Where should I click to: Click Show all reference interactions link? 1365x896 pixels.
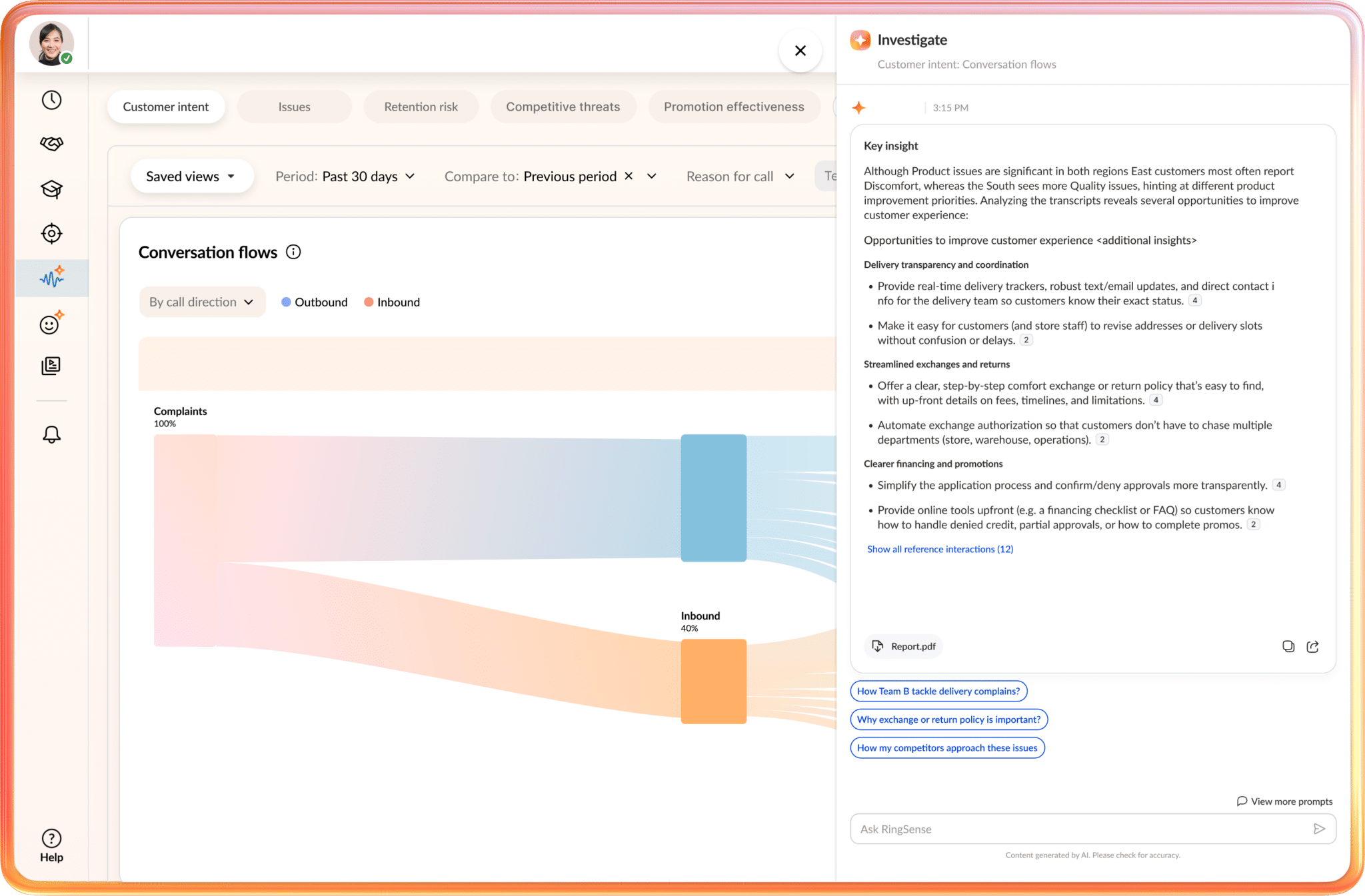coord(940,549)
